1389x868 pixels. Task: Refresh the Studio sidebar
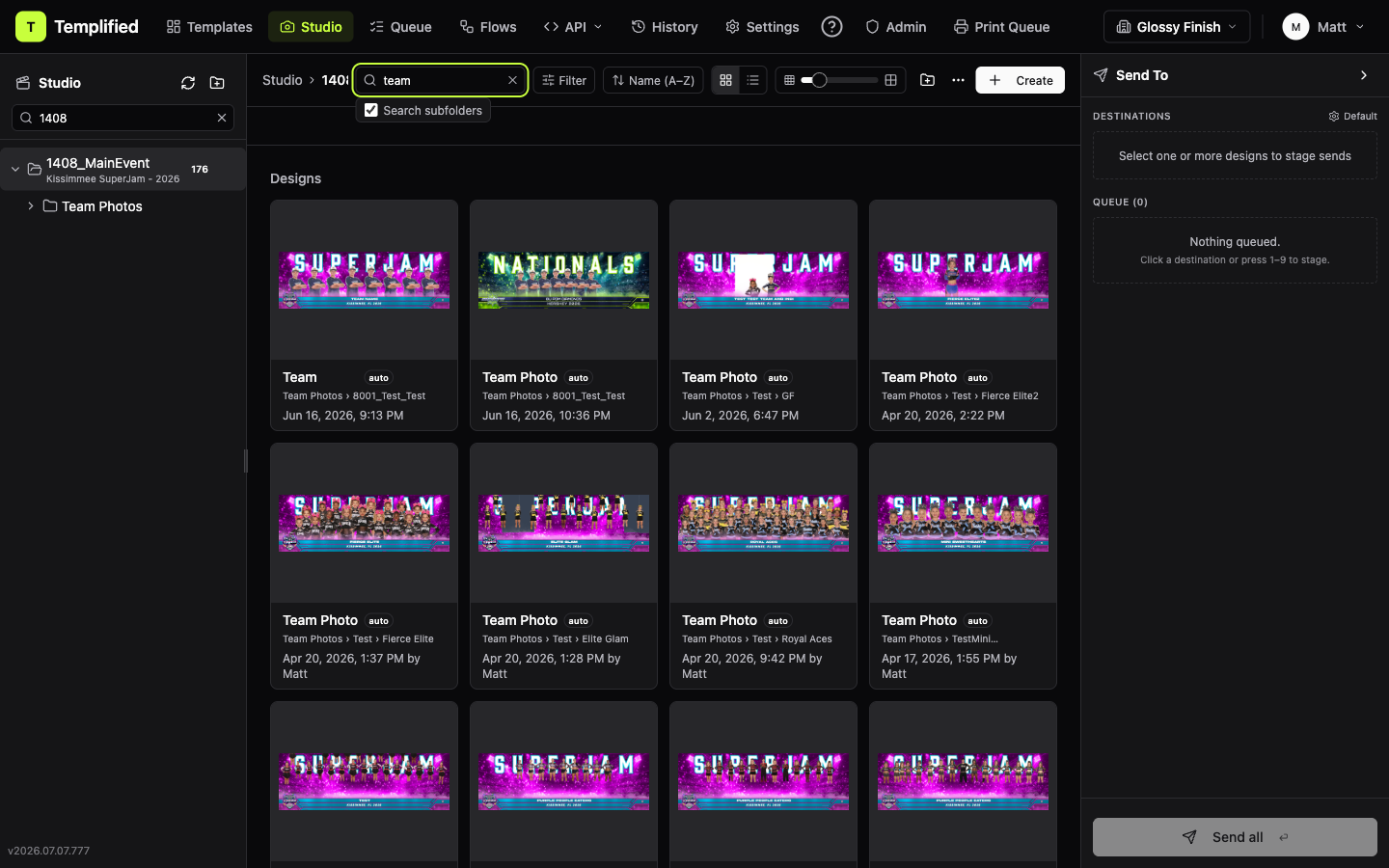[188, 83]
